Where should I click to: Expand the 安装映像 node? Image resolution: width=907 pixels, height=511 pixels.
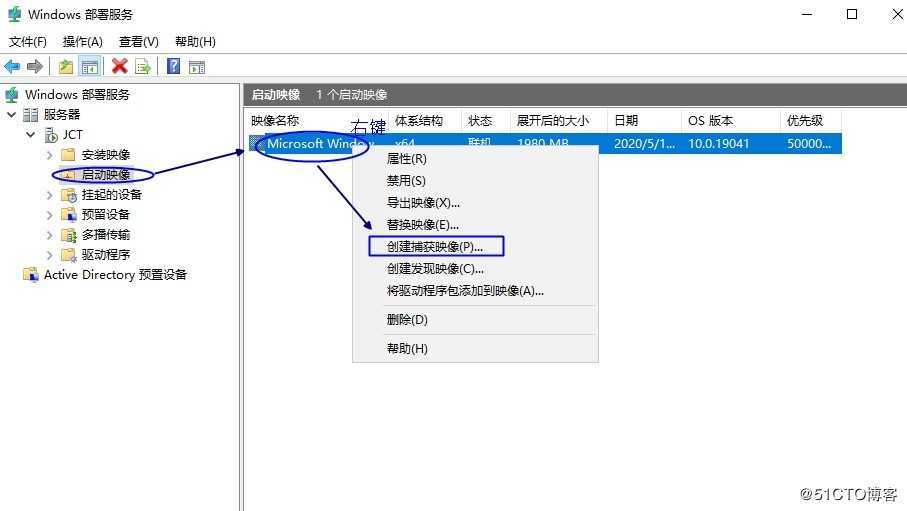(x=50, y=155)
